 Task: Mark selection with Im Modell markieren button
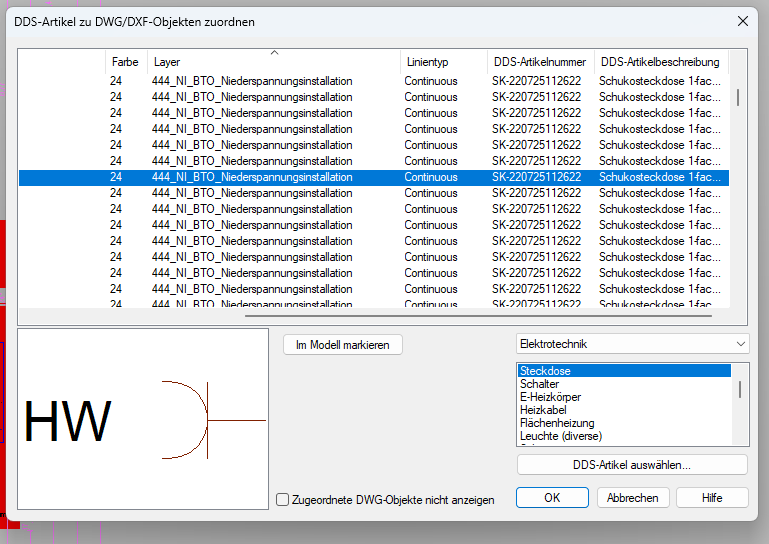(x=343, y=345)
